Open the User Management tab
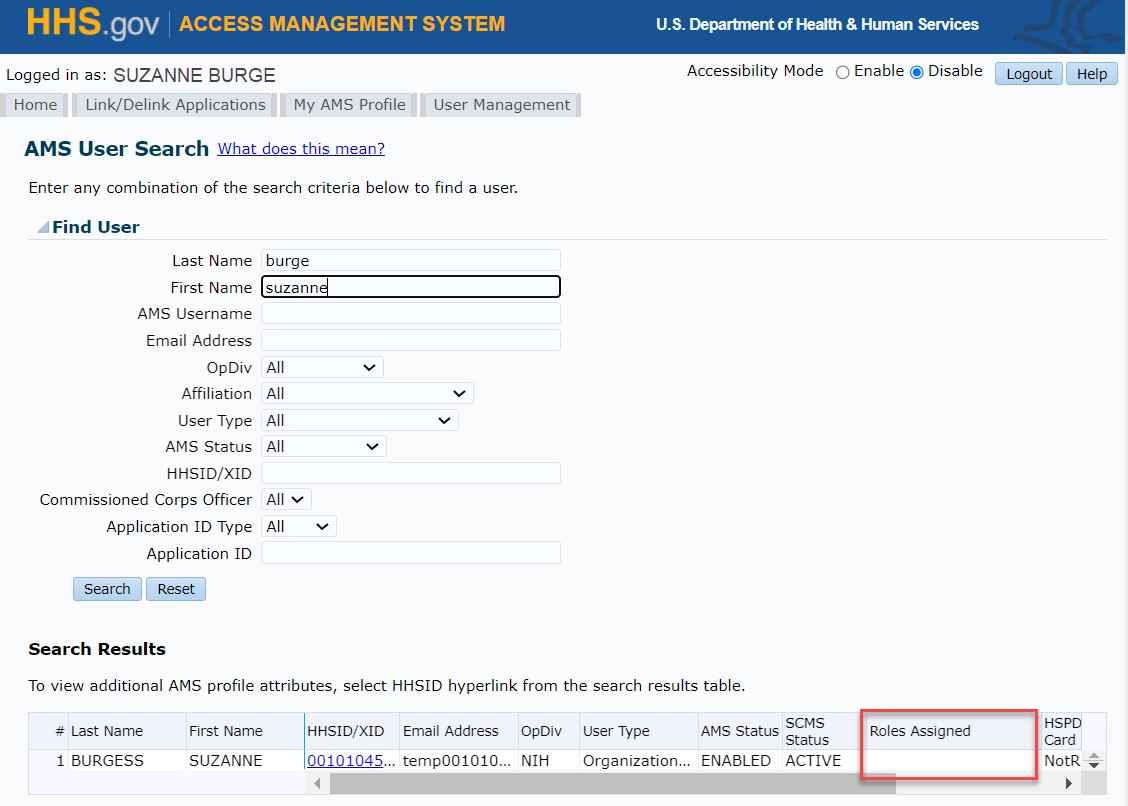Image resolution: width=1128 pixels, height=806 pixels. pyautogui.click(x=501, y=105)
